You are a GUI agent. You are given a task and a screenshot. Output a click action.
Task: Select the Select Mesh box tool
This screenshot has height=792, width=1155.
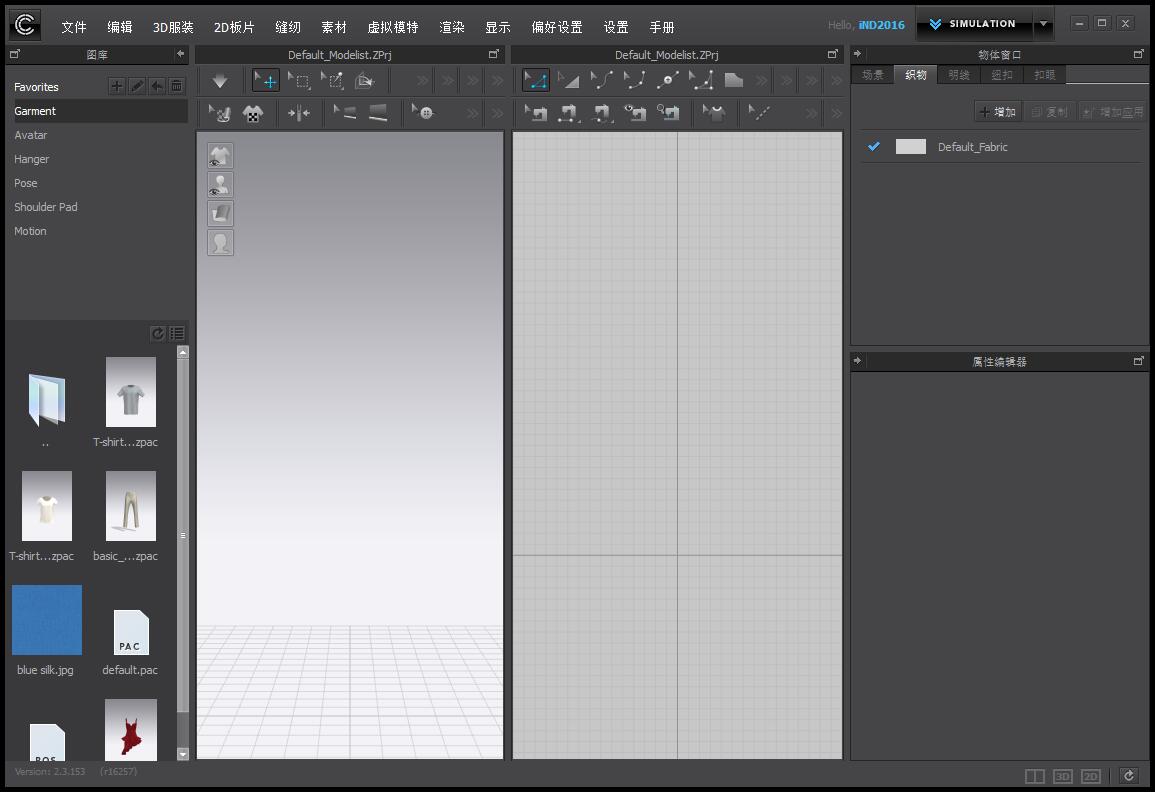pyautogui.click(x=299, y=81)
